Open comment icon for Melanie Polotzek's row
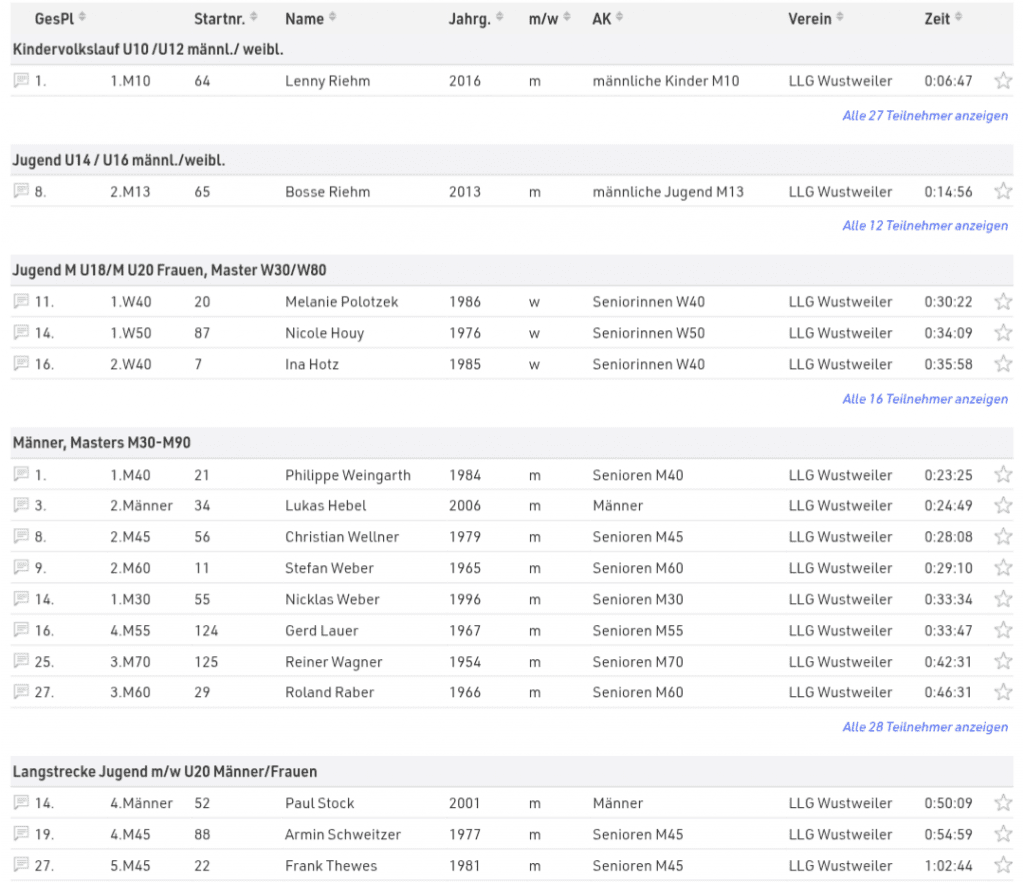 21,302
